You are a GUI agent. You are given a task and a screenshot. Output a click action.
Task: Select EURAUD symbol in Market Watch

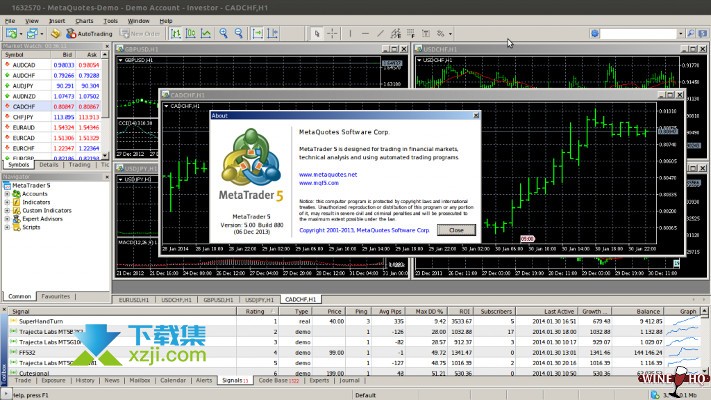[x=24, y=127]
